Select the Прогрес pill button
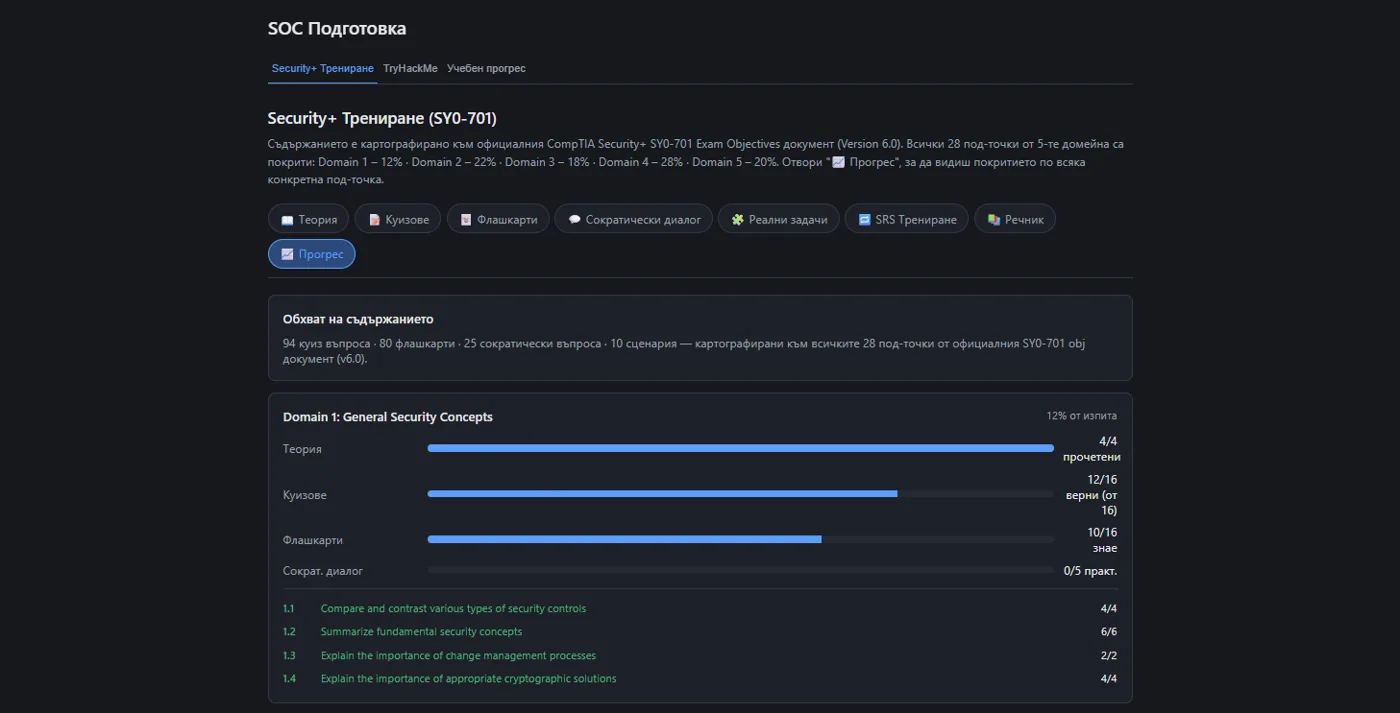1400x713 pixels. pyautogui.click(x=312, y=254)
